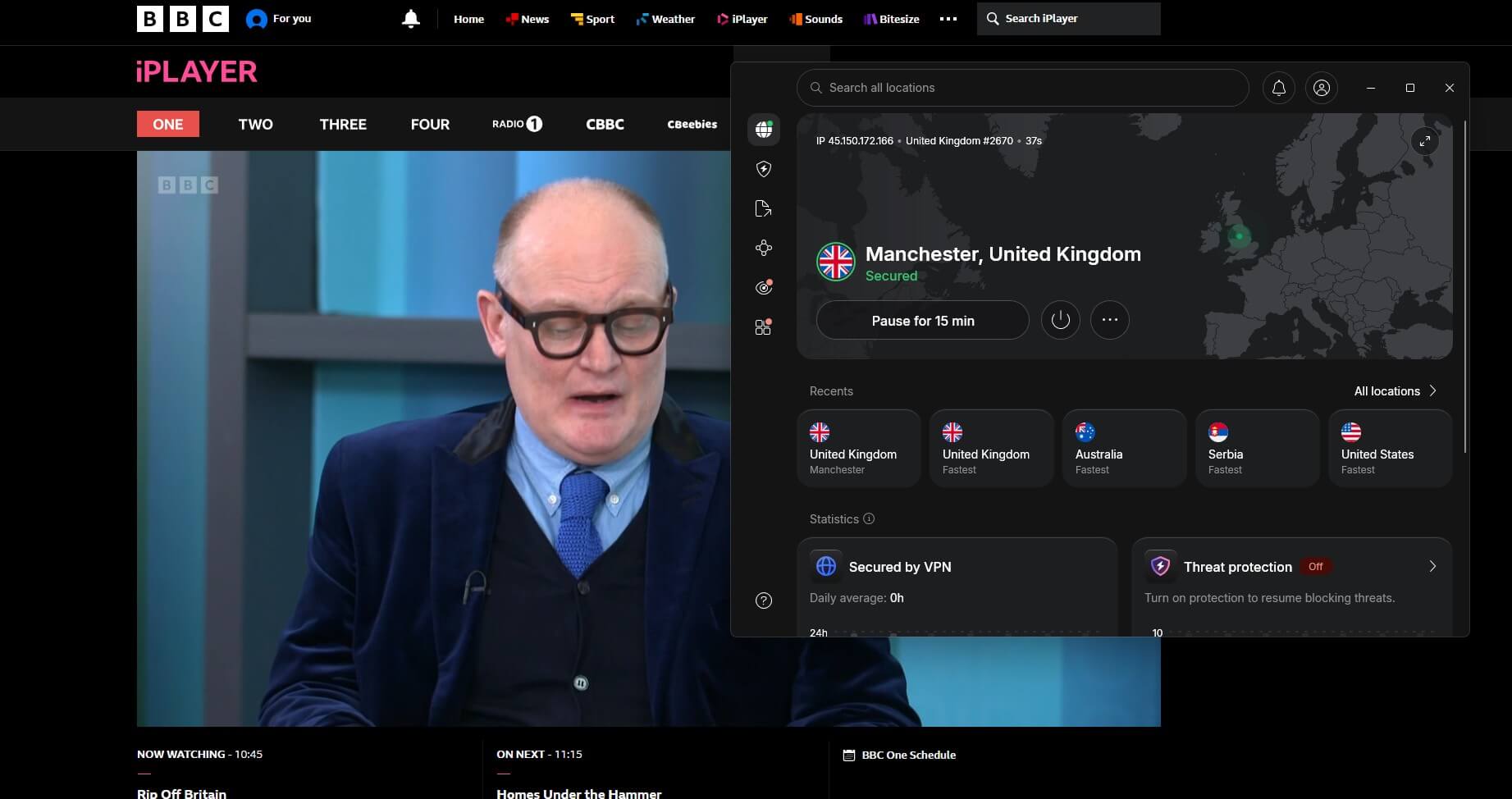The image size is (1512, 799).
Task: Click 'United Kingdom #2670' server label
Action: click(x=959, y=141)
